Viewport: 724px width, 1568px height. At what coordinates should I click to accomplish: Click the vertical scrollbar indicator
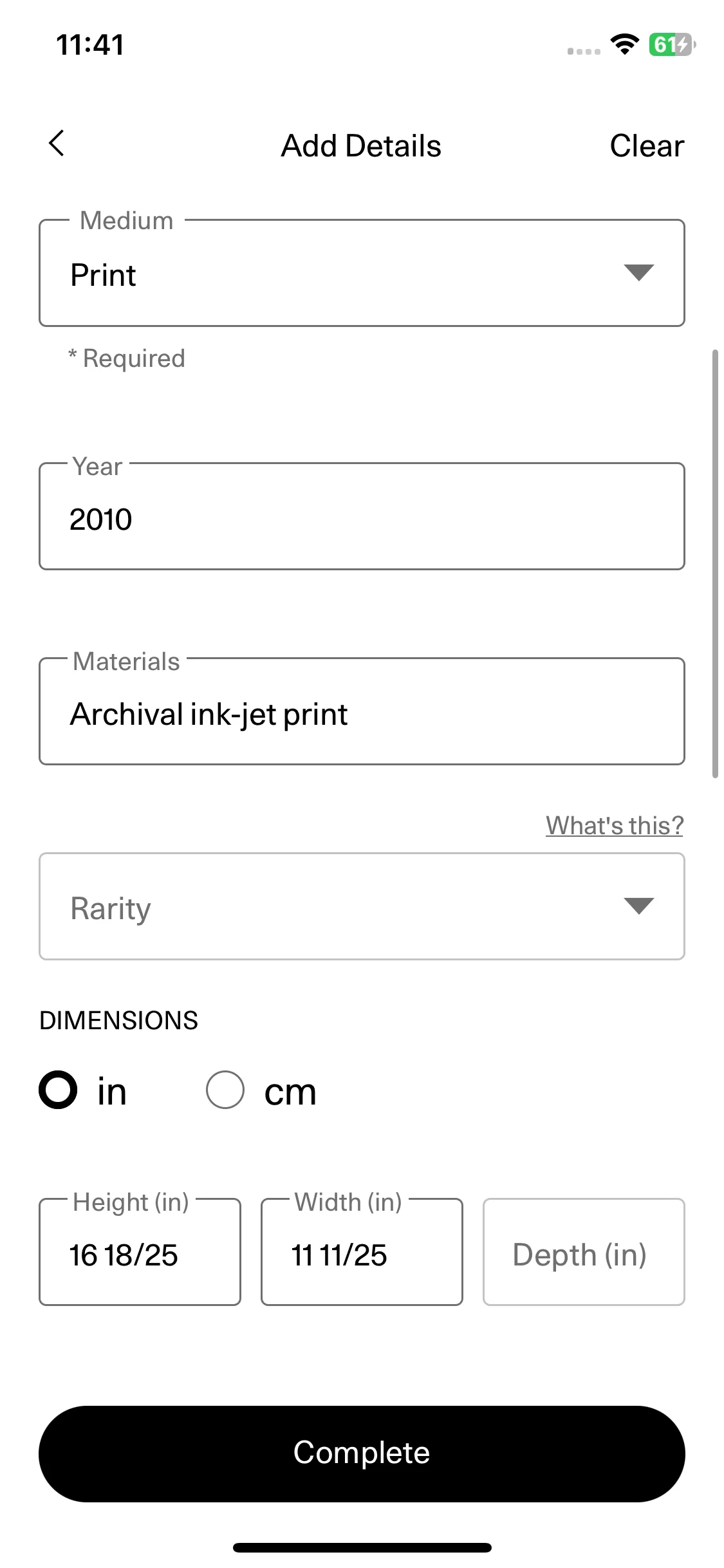coord(715,564)
